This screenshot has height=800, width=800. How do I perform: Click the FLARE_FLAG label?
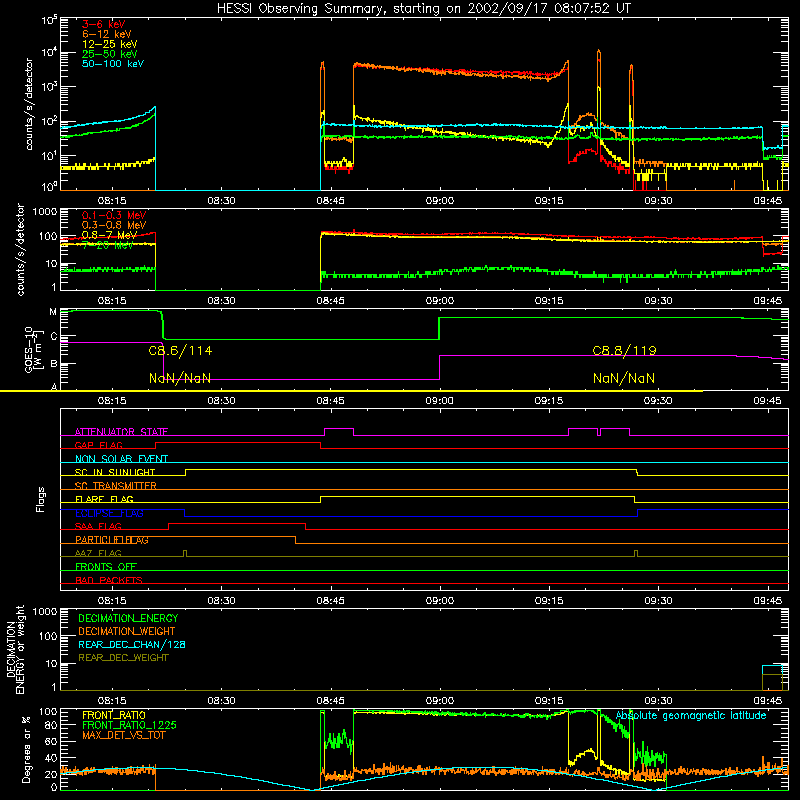tap(104, 499)
